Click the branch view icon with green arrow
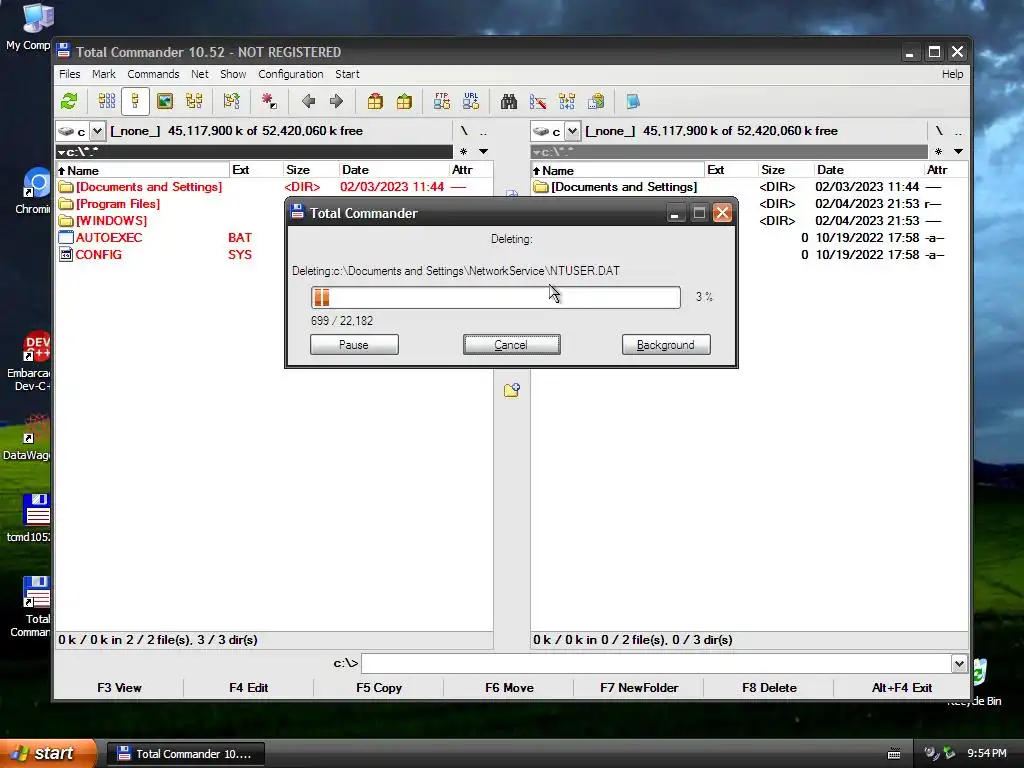The image size is (1024, 768). tap(231, 101)
